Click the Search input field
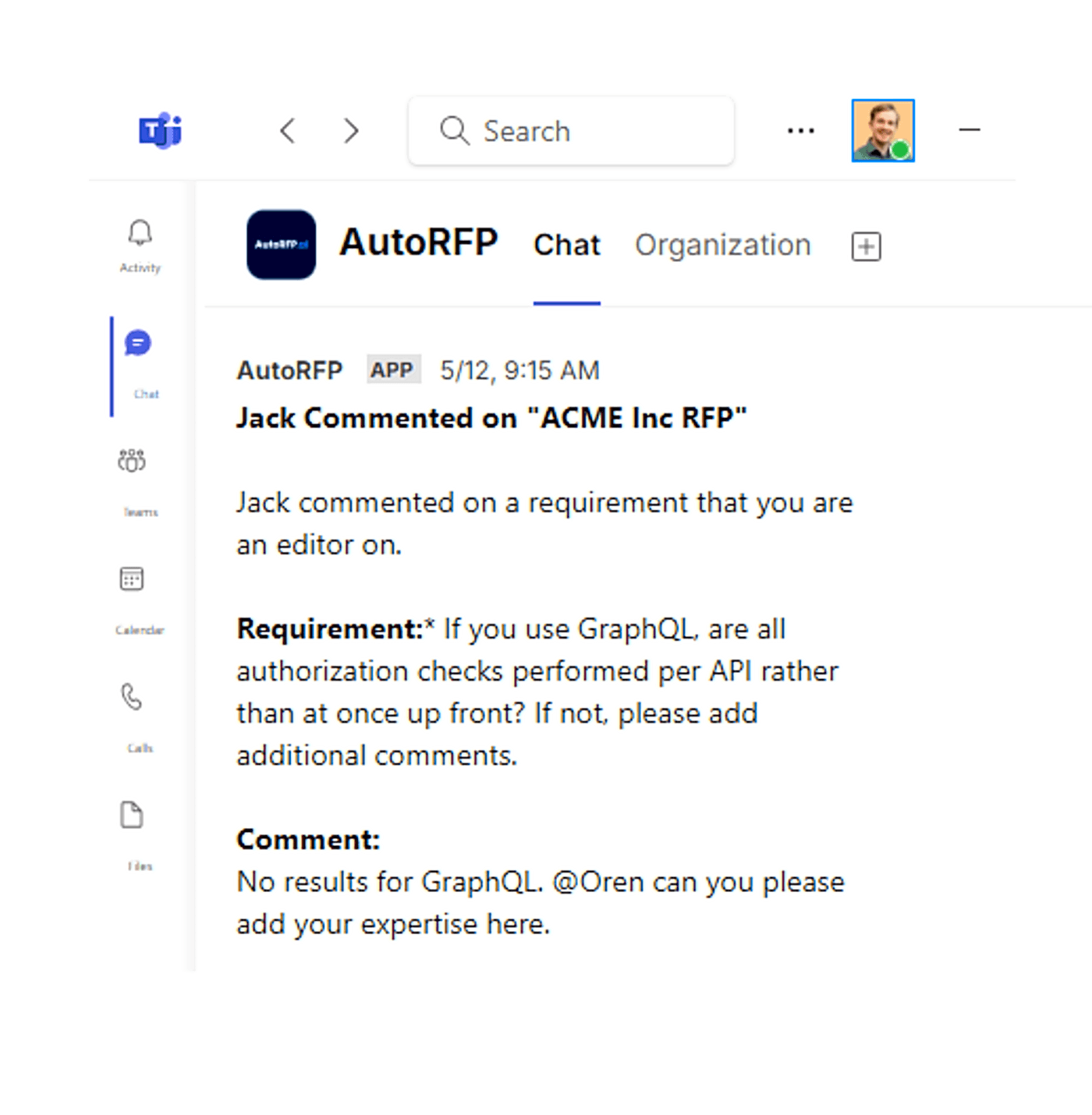The image size is (1092, 1115). pyautogui.click(x=571, y=131)
